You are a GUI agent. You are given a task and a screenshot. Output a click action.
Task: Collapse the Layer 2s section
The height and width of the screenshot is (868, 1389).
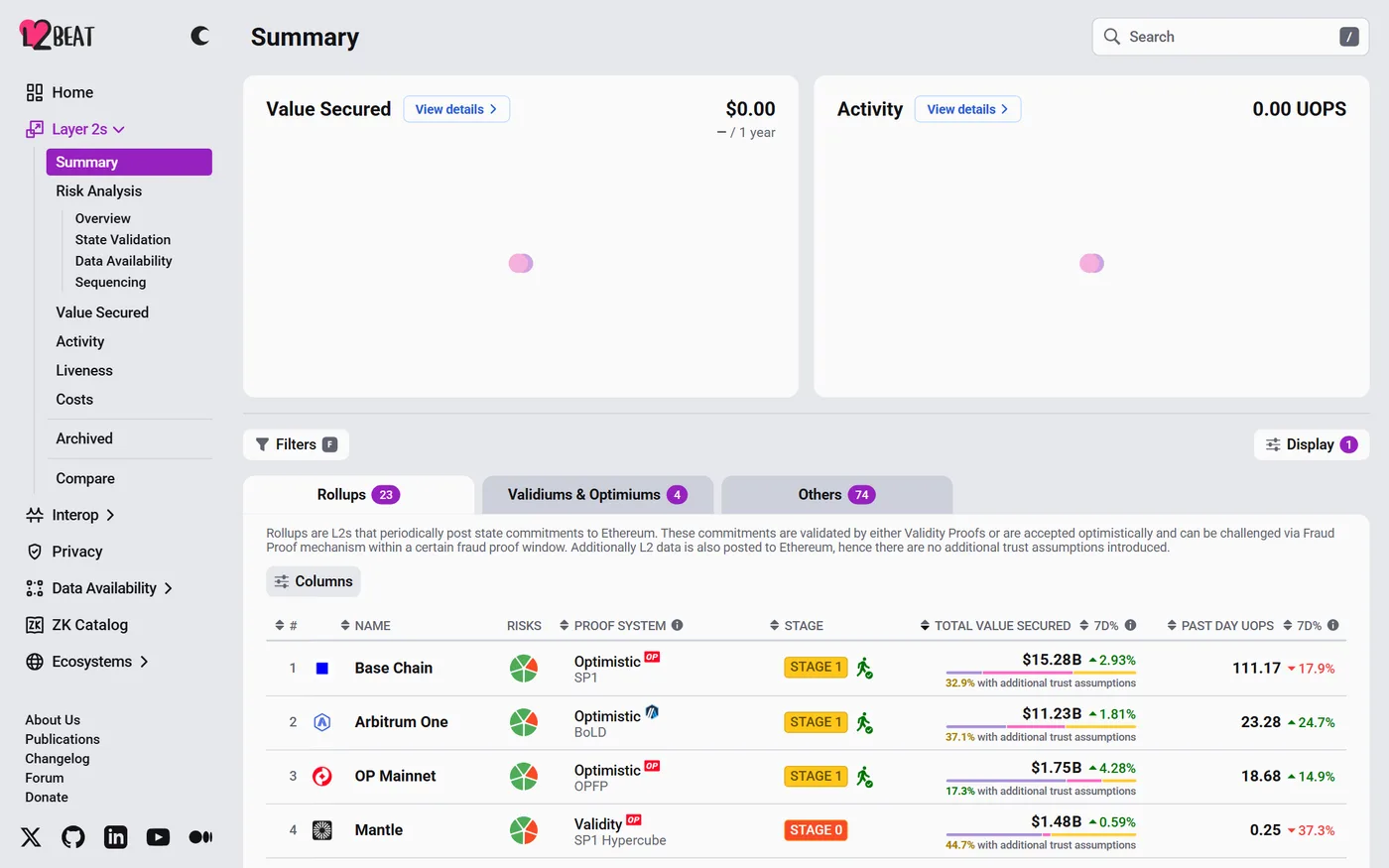point(75,129)
